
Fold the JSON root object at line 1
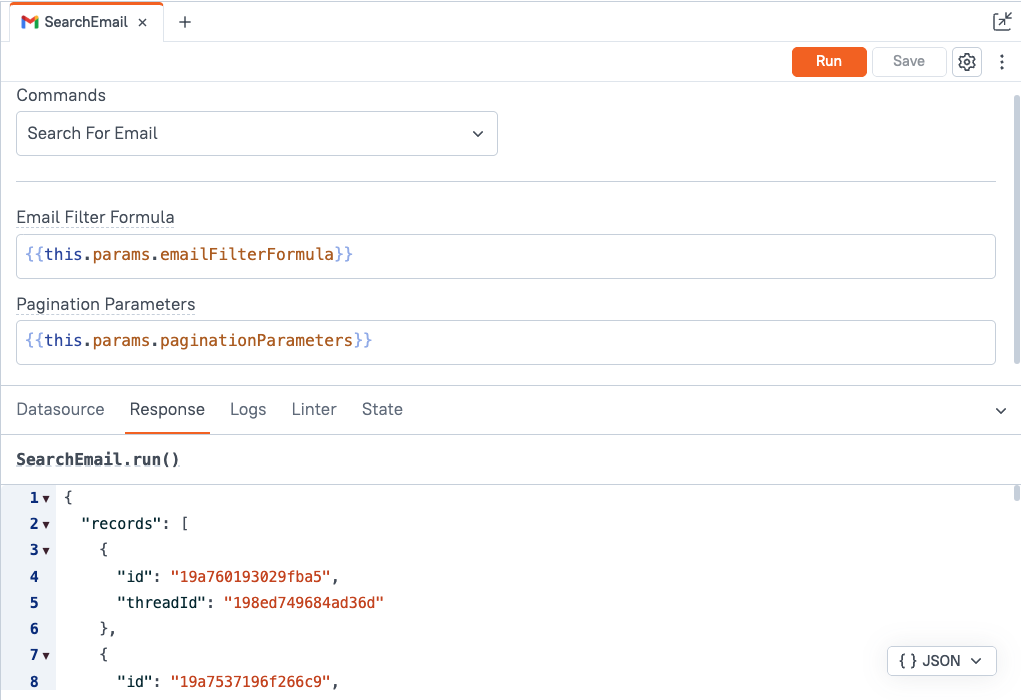click(46, 499)
